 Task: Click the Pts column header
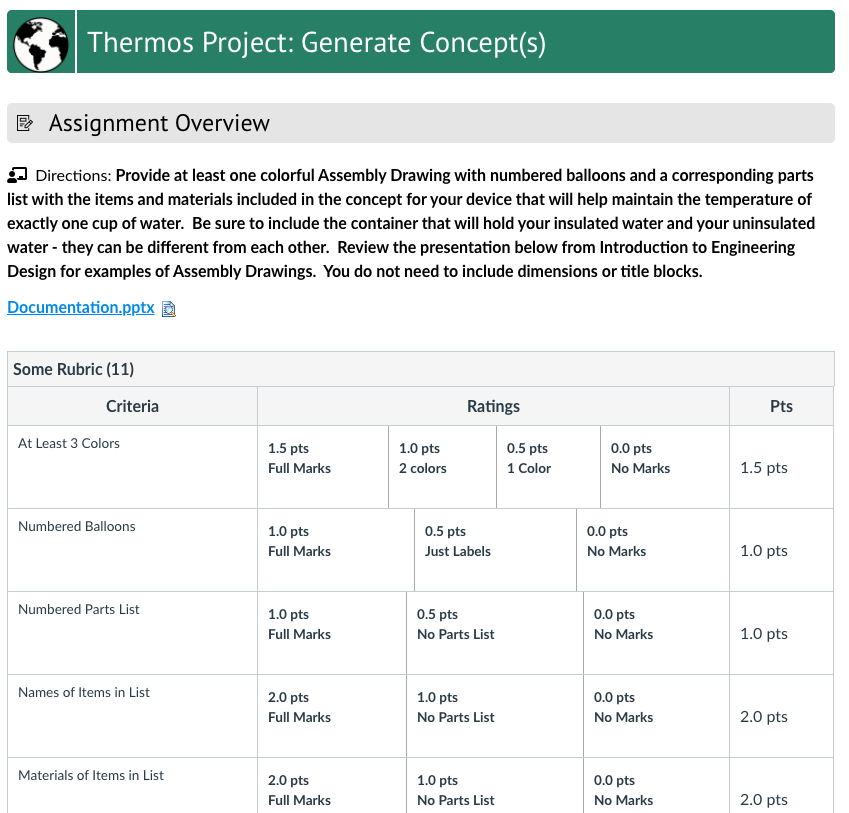pyautogui.click(x=781, y=406)
